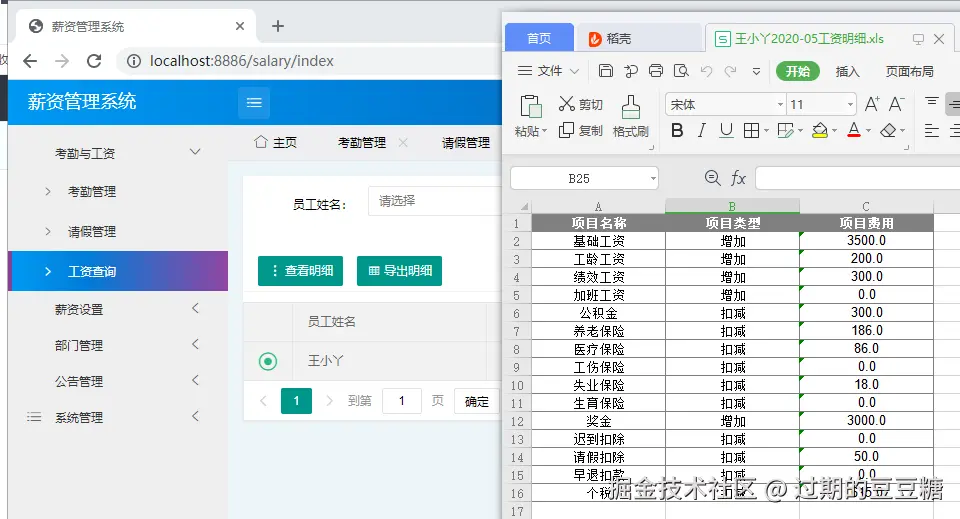Open 请假管理 in the sidebar
The height and width of the screenshot is (519, 960).
92,231
